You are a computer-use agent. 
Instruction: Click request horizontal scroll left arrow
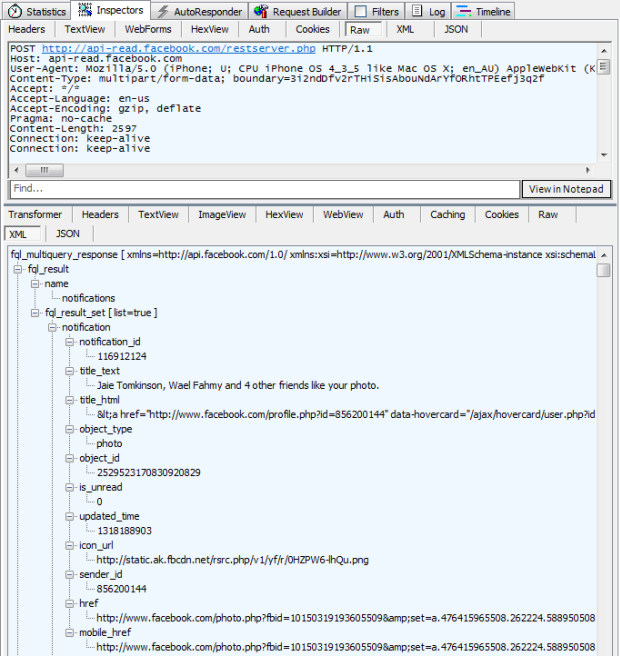coord(16,170)
